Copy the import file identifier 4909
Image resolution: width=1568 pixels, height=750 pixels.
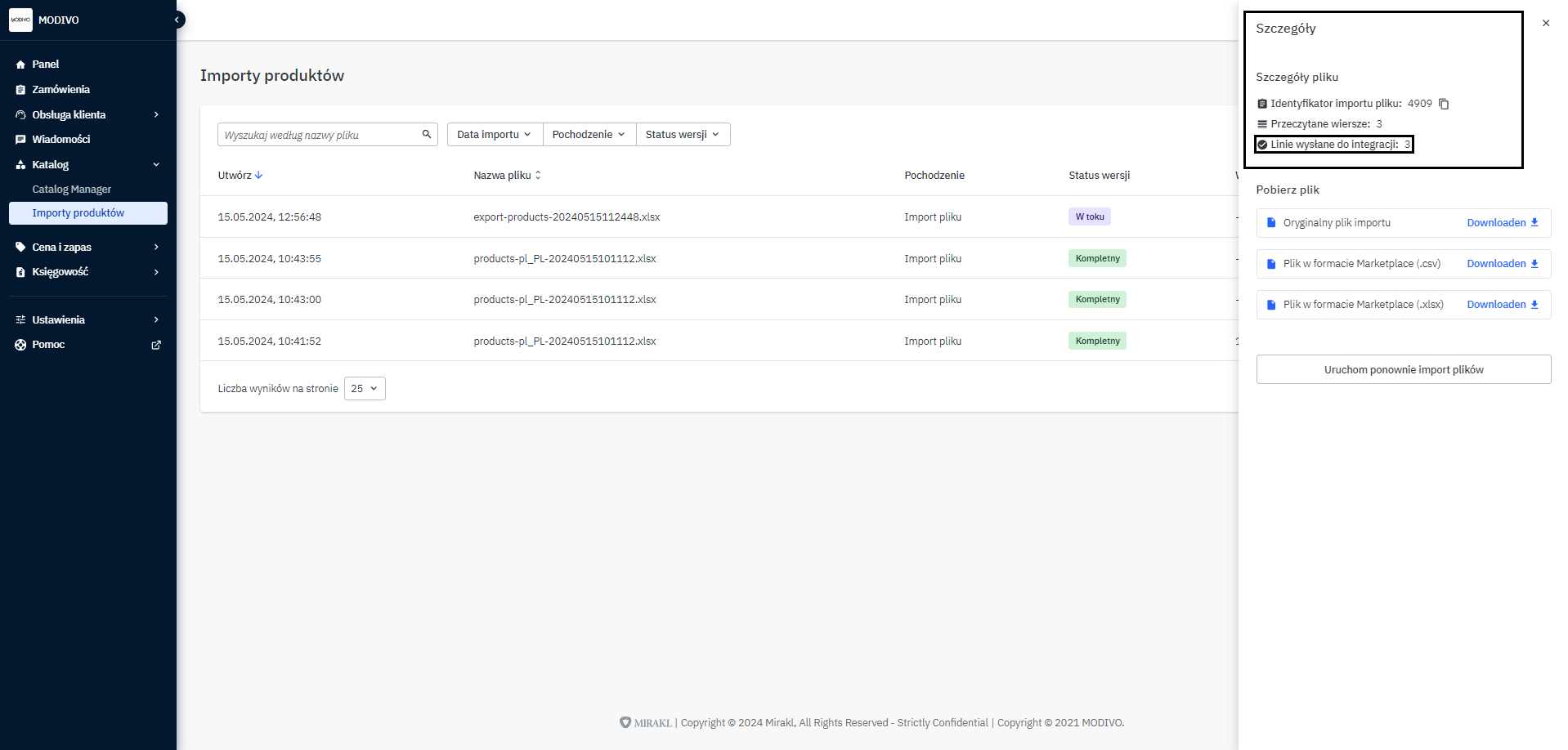pos(1444,104)
